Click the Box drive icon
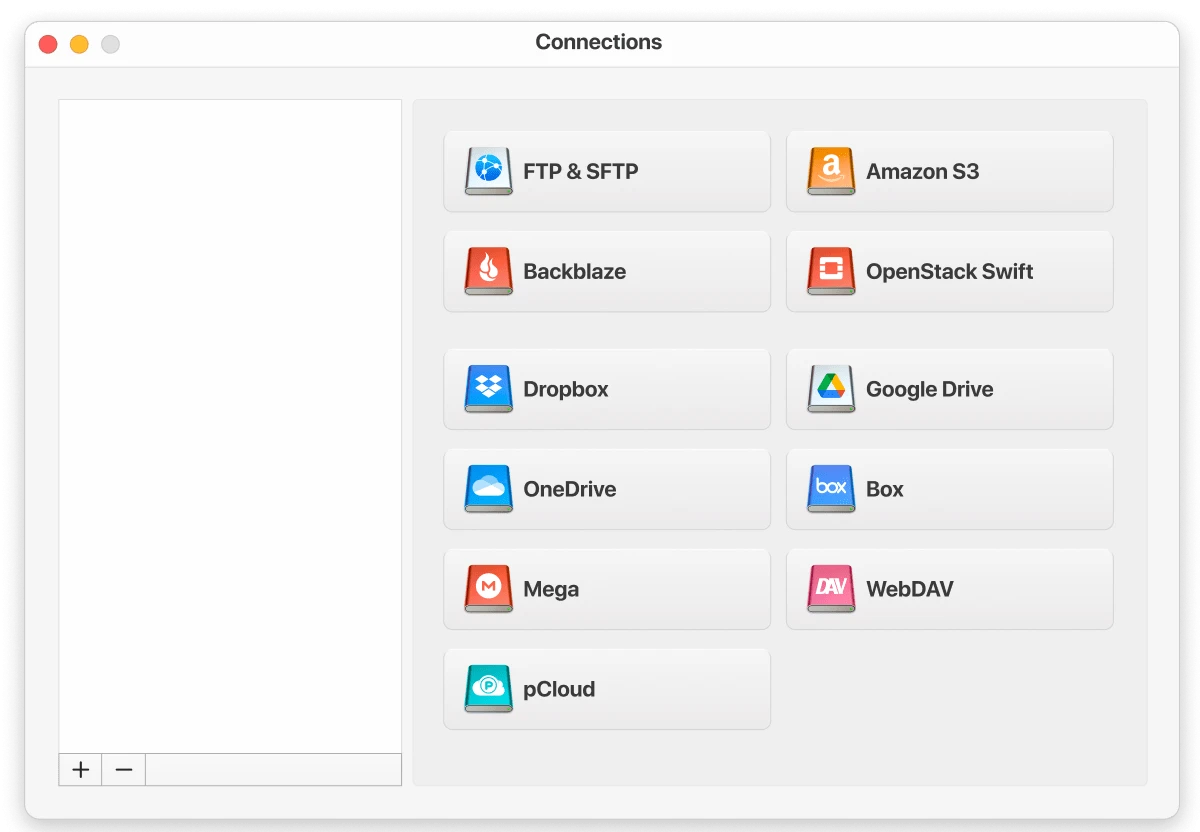Viewport: 1200px width, 832px height. (x=831, y=489)
